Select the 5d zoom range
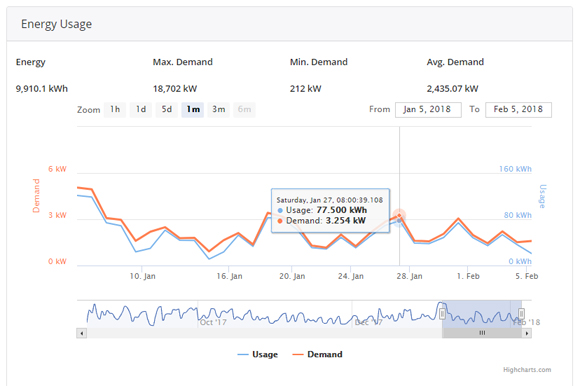580x386 pixels. pyautogui.click(x=166, y=109)
